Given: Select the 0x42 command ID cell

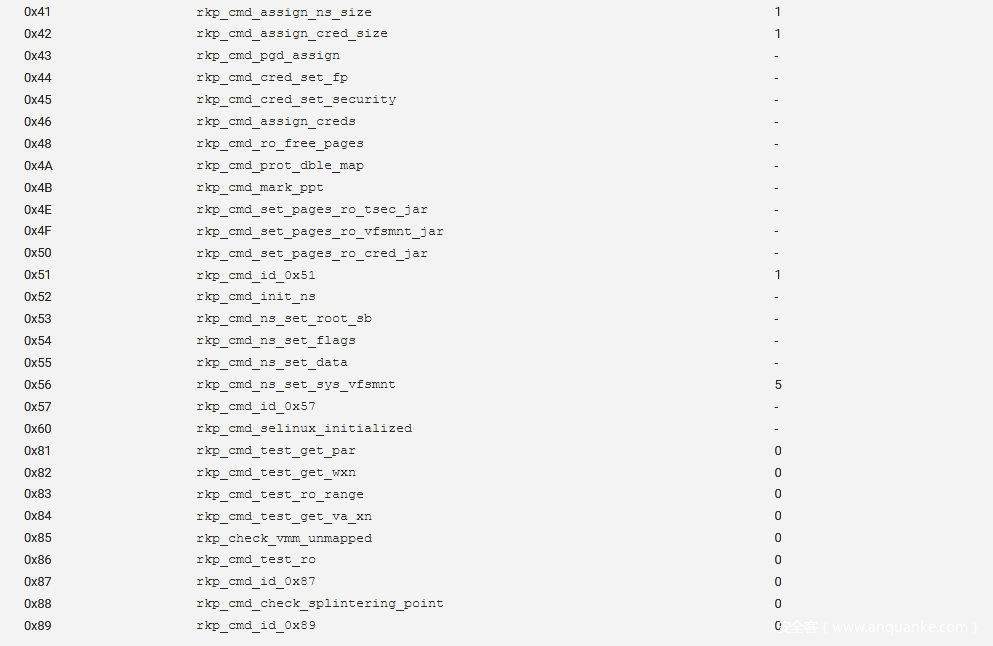Looking at the screenshot, I should [38, 34].
